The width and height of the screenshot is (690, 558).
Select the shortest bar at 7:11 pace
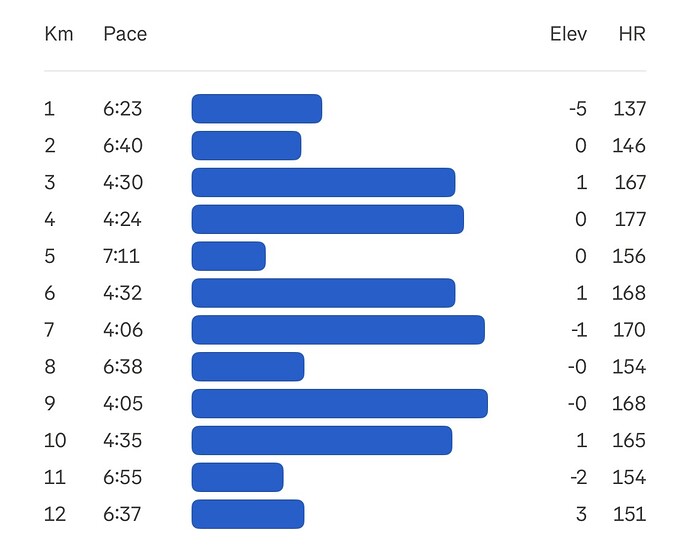tap(229, 256)
